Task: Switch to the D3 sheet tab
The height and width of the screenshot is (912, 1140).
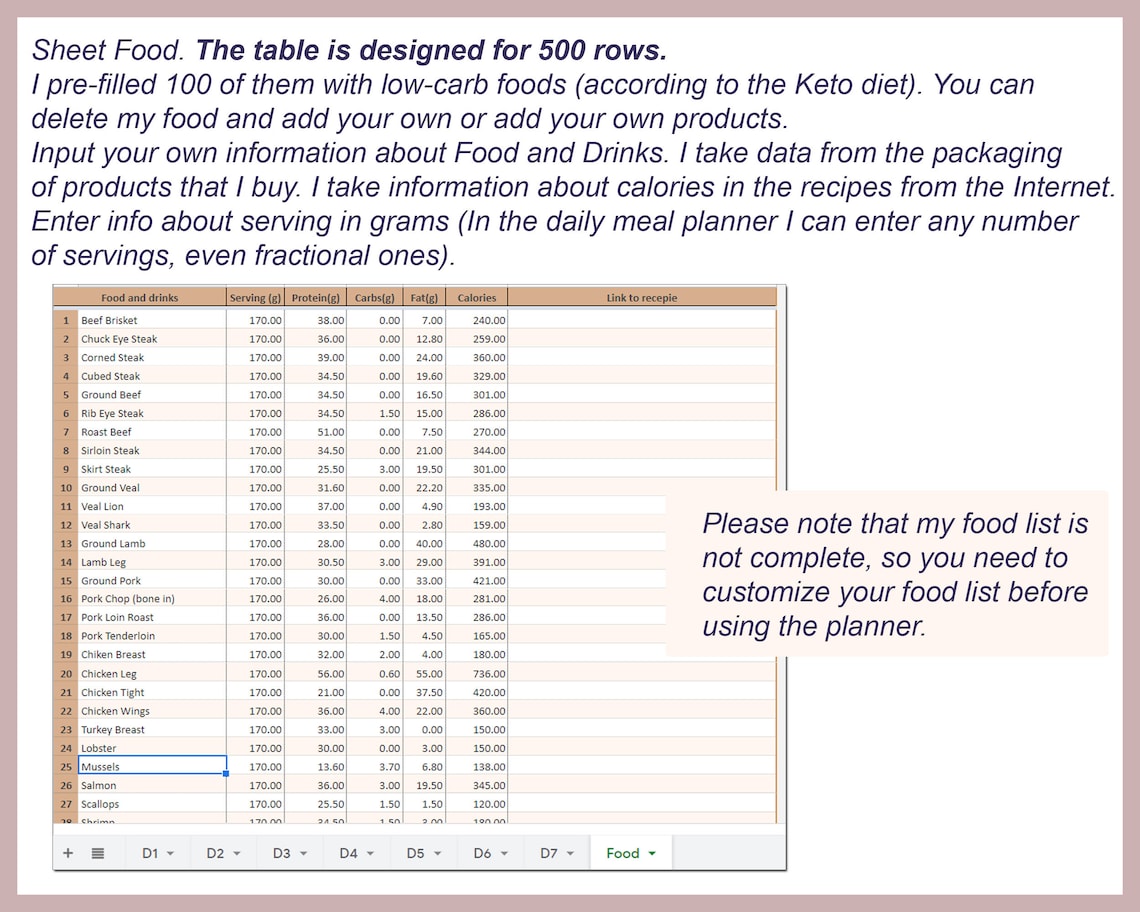Action: coord(283,852)
